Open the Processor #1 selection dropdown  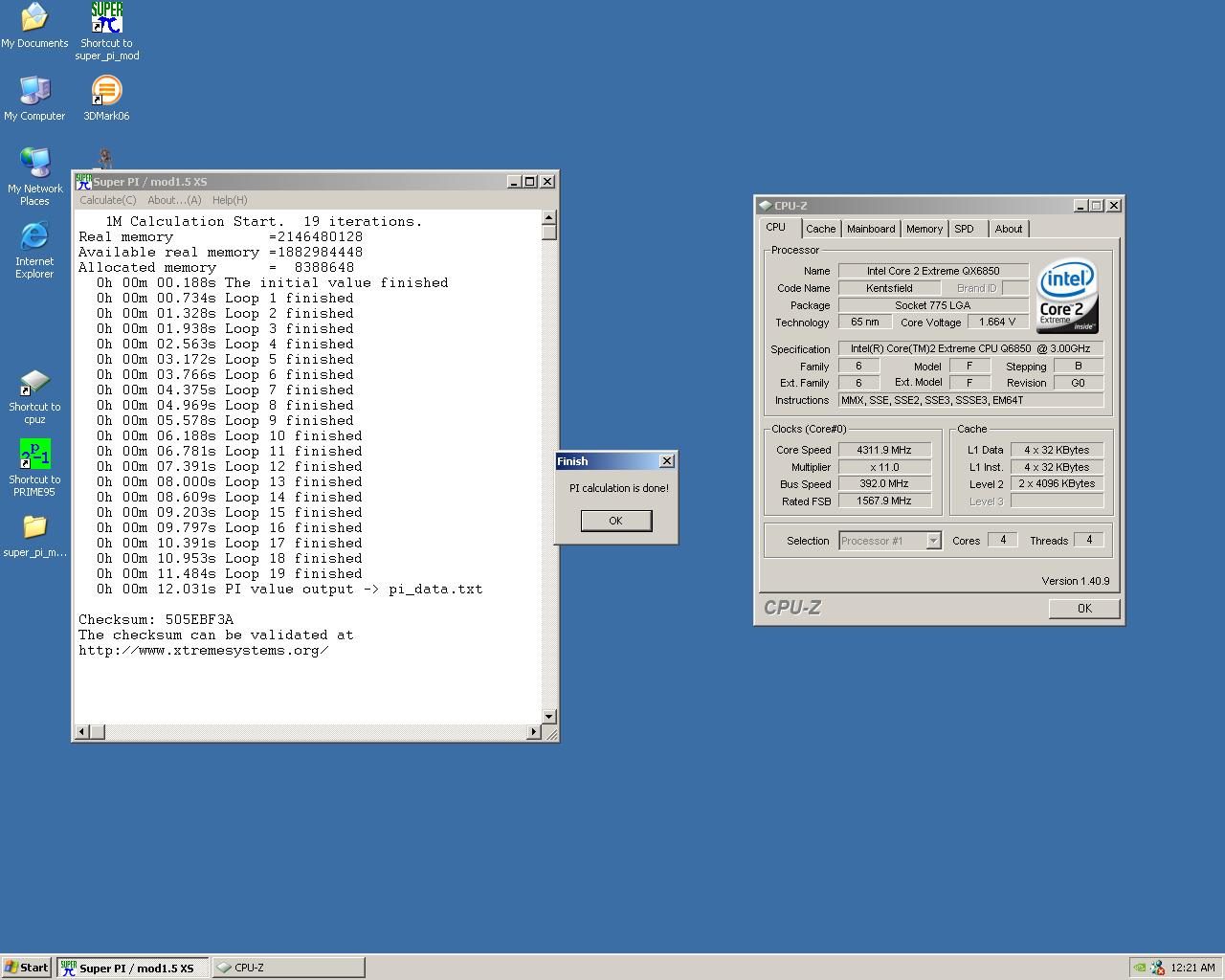tap(890, 541)
